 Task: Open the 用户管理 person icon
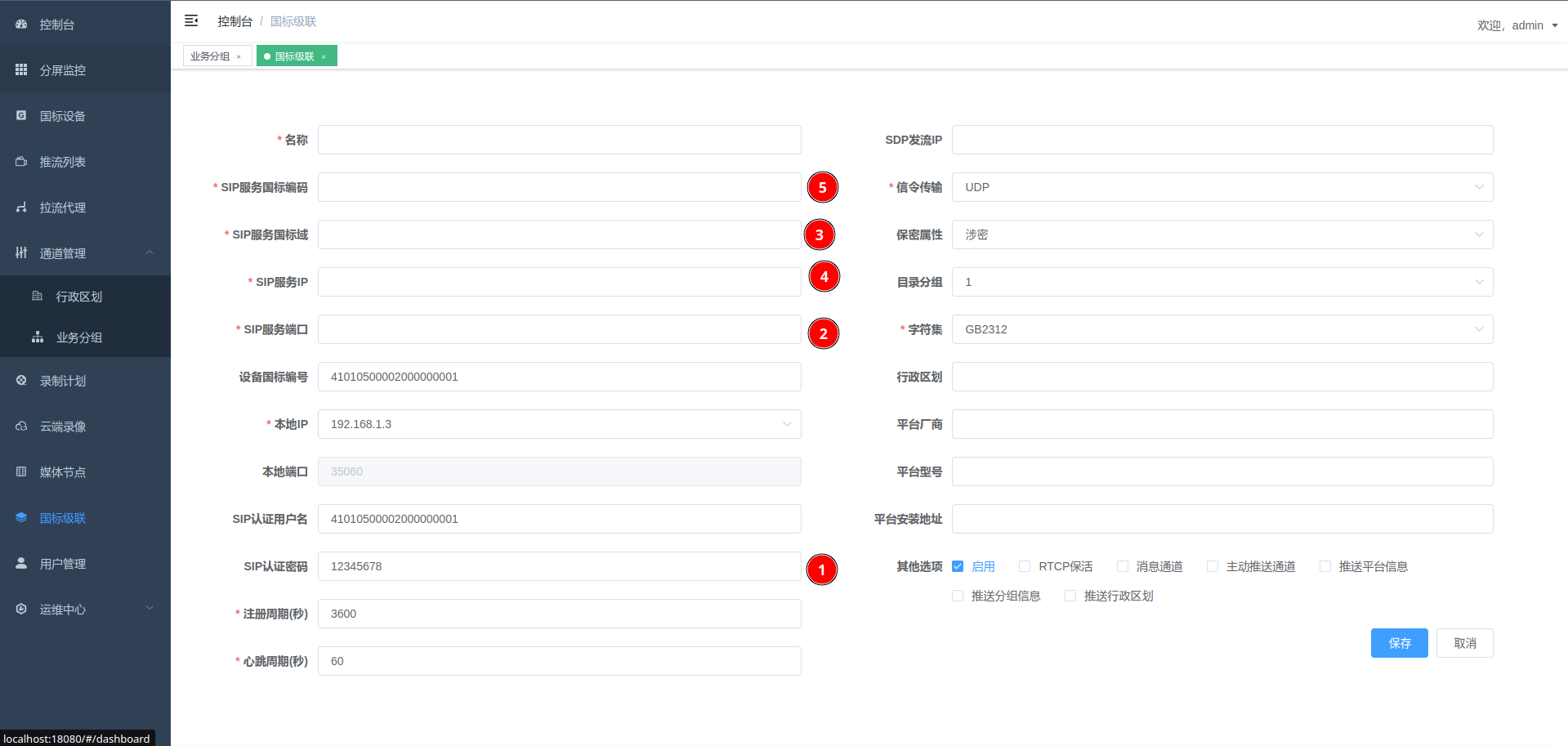21,564
